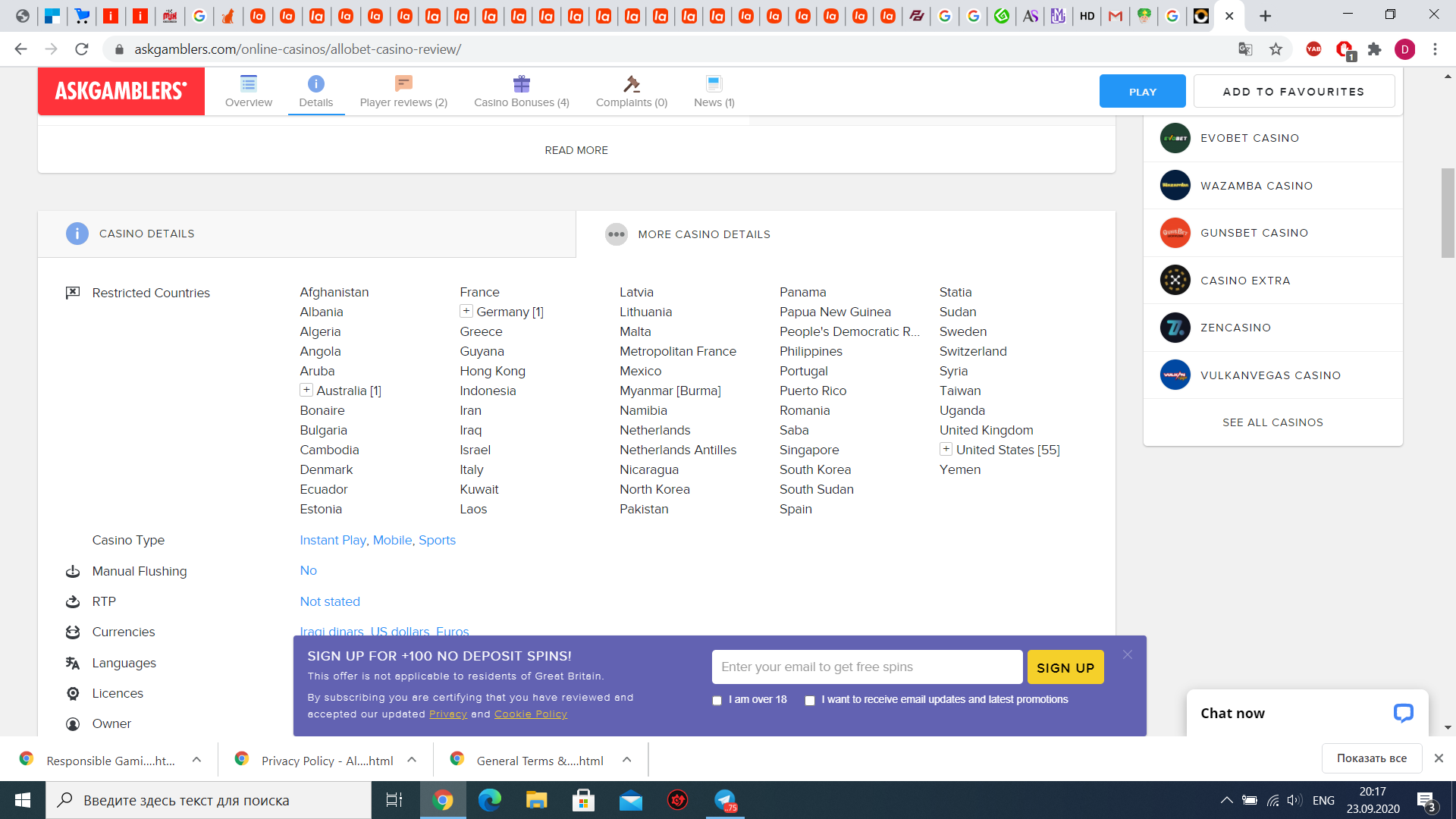Open Task View on taskbar

(x=394, y=800)
